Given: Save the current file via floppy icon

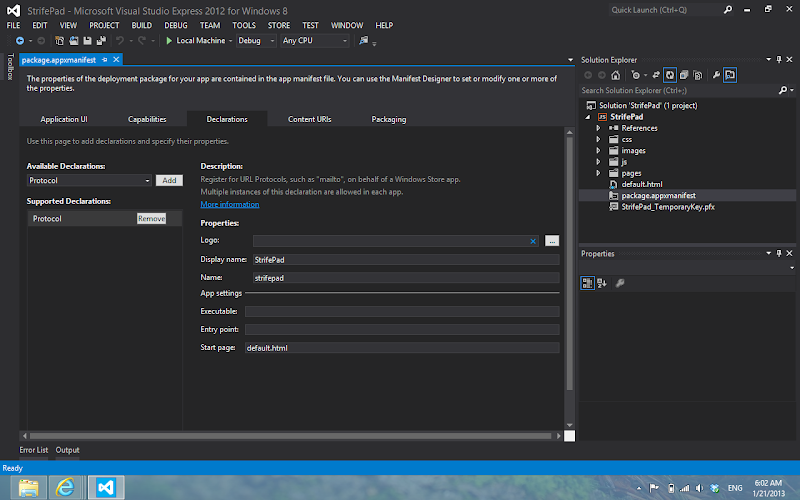Looking at the screenshot, I should [87, 41].
